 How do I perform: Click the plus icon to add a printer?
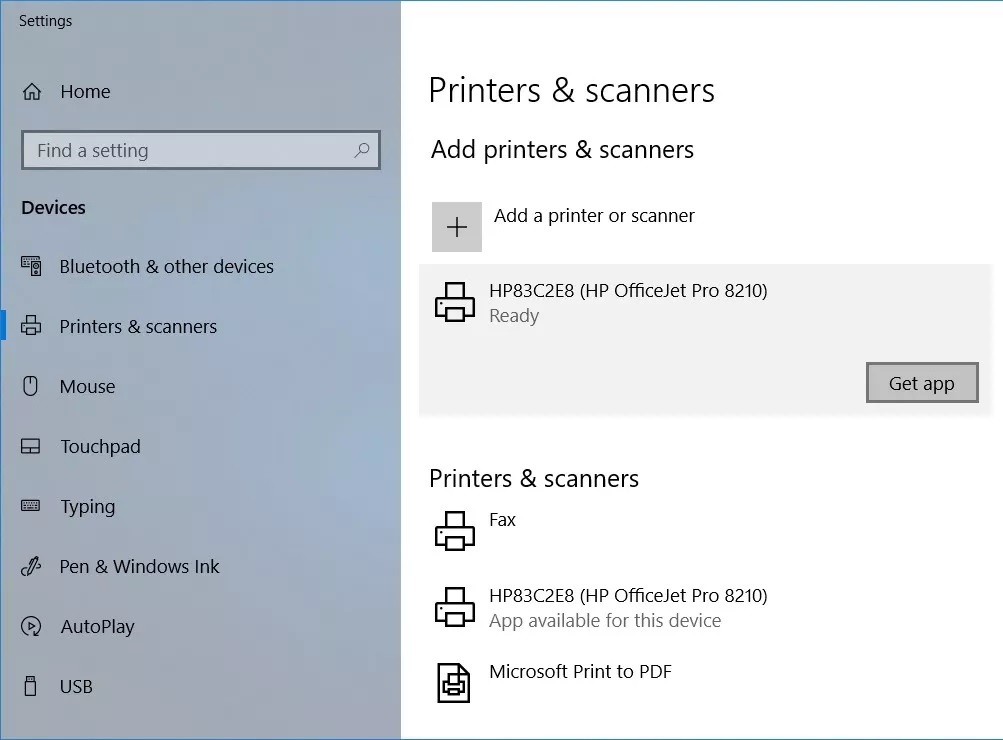(457, 227)
